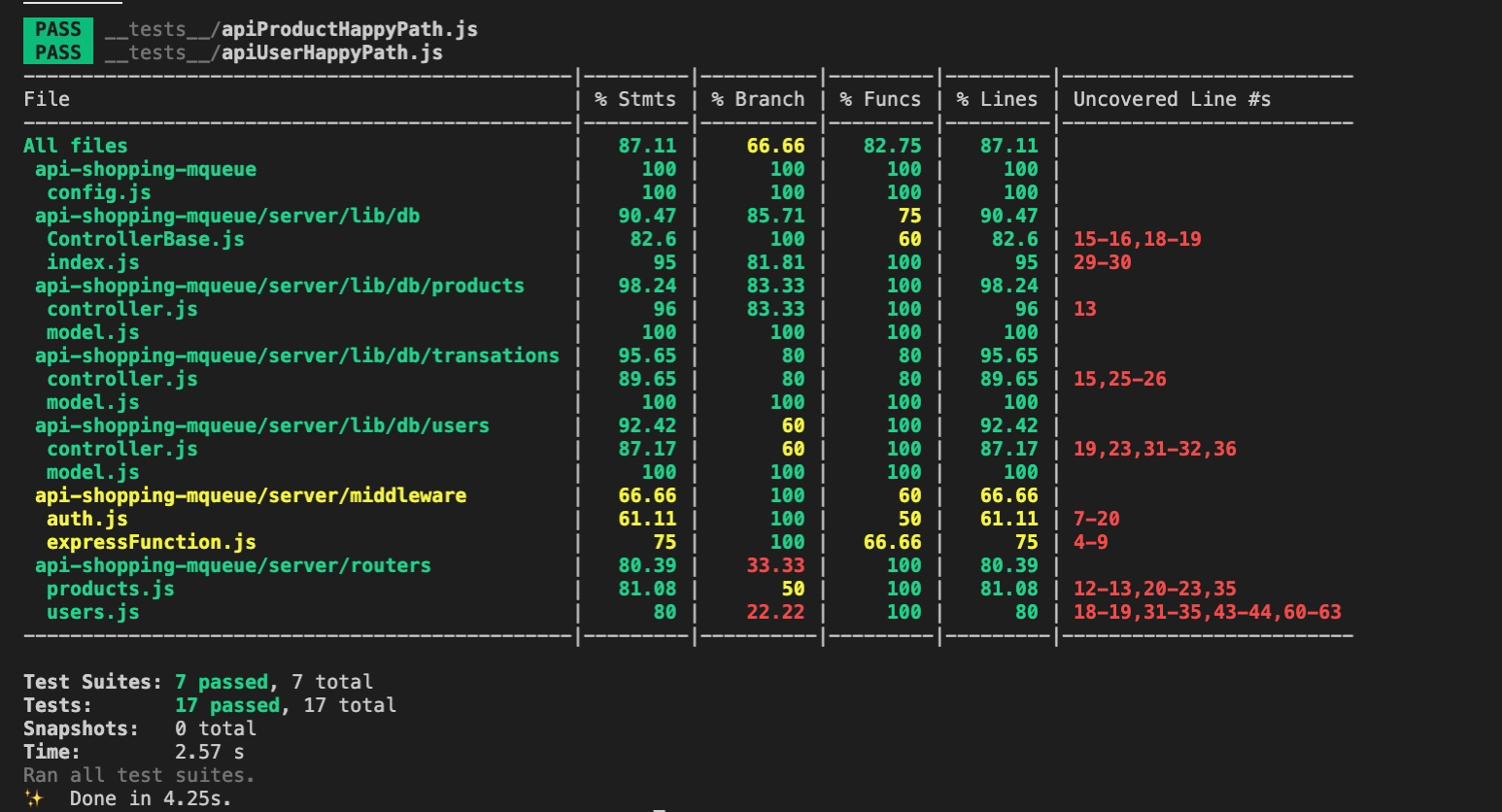
Task: Select the File column header
Action: tap(48, 98)
